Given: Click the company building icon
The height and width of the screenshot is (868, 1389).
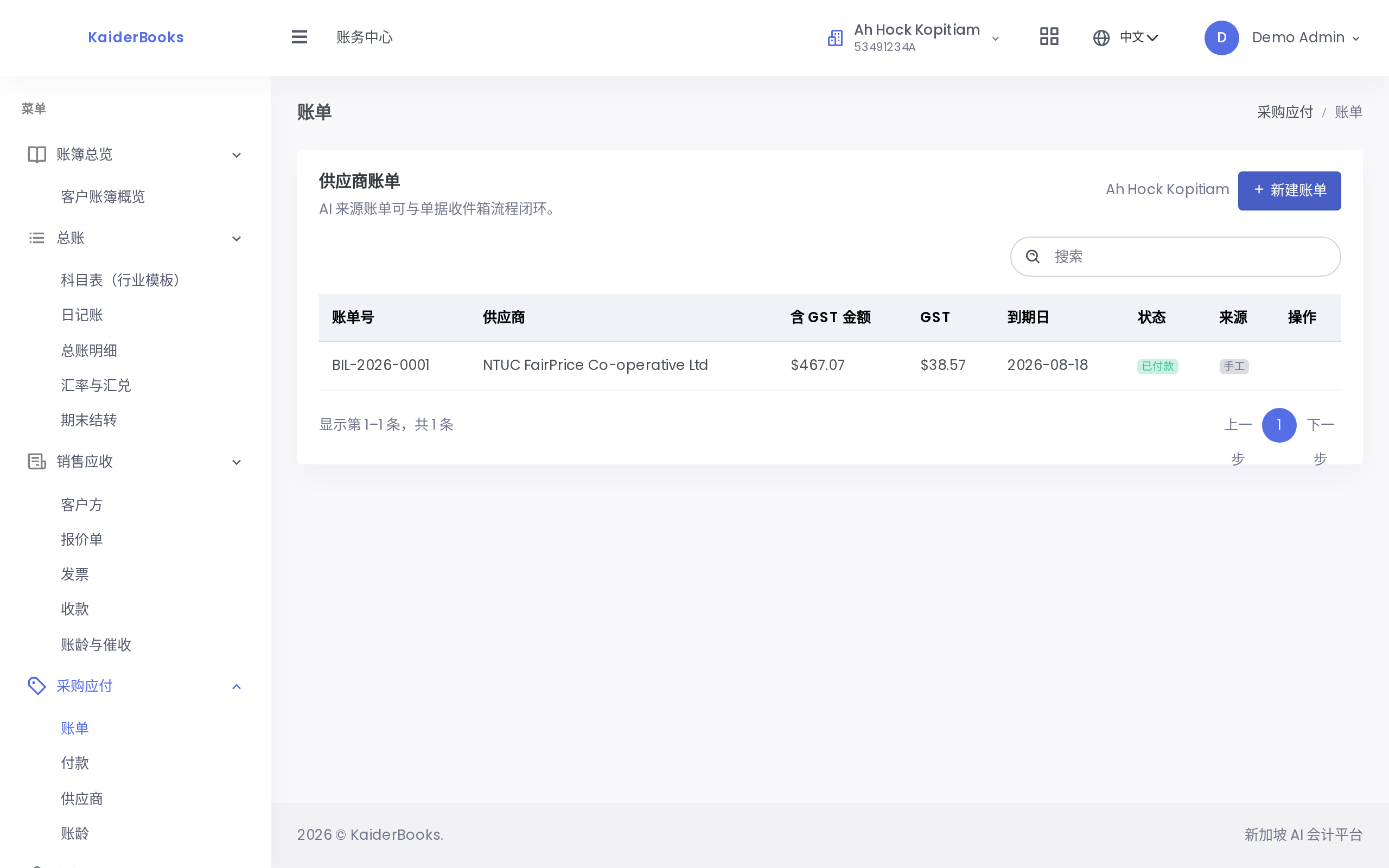Looking at the screenshot, I should coord(835,38).
